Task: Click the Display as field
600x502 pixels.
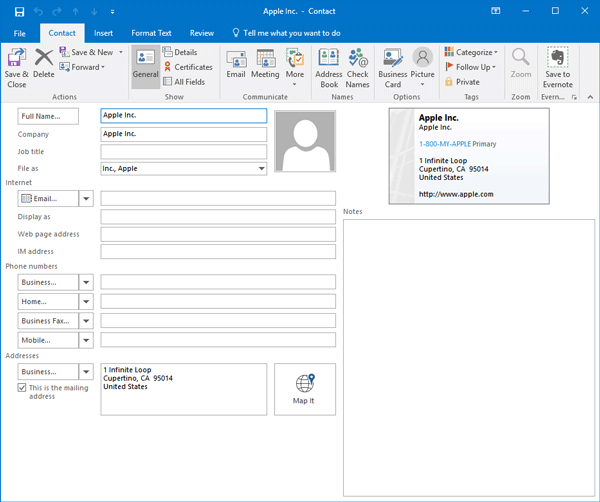Action: [x=218, y=217]
